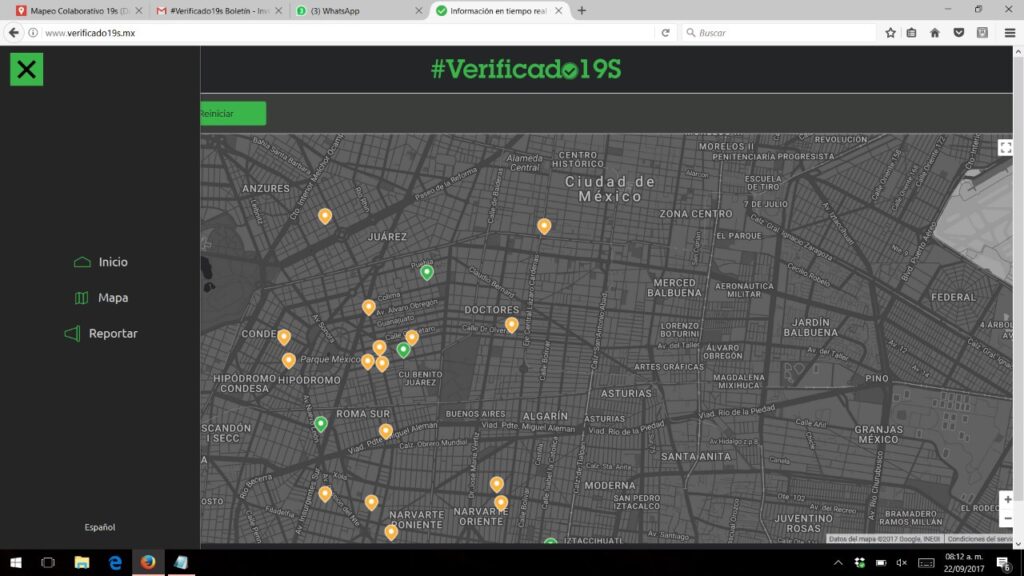
Task: Change language via Español selector
Action: [100, 527]
